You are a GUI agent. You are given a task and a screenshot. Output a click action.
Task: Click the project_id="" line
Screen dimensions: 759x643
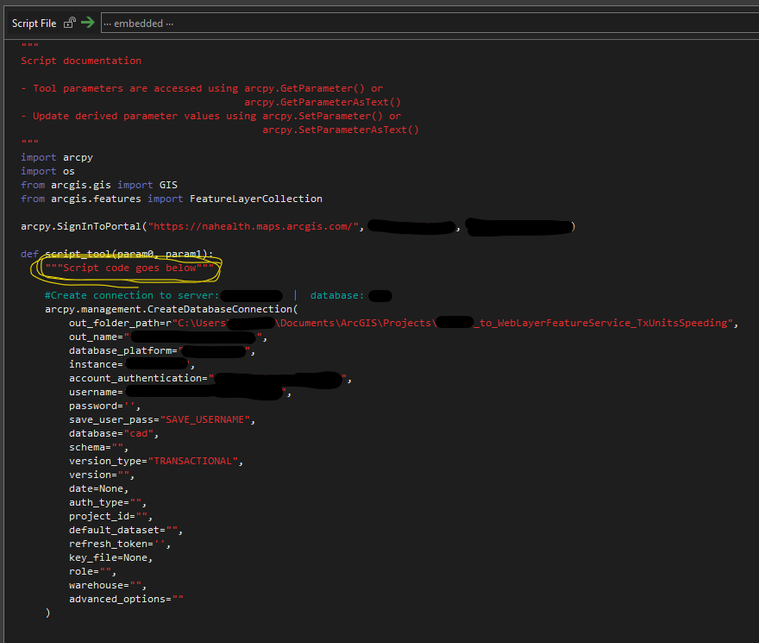click(x=111, y=516)
